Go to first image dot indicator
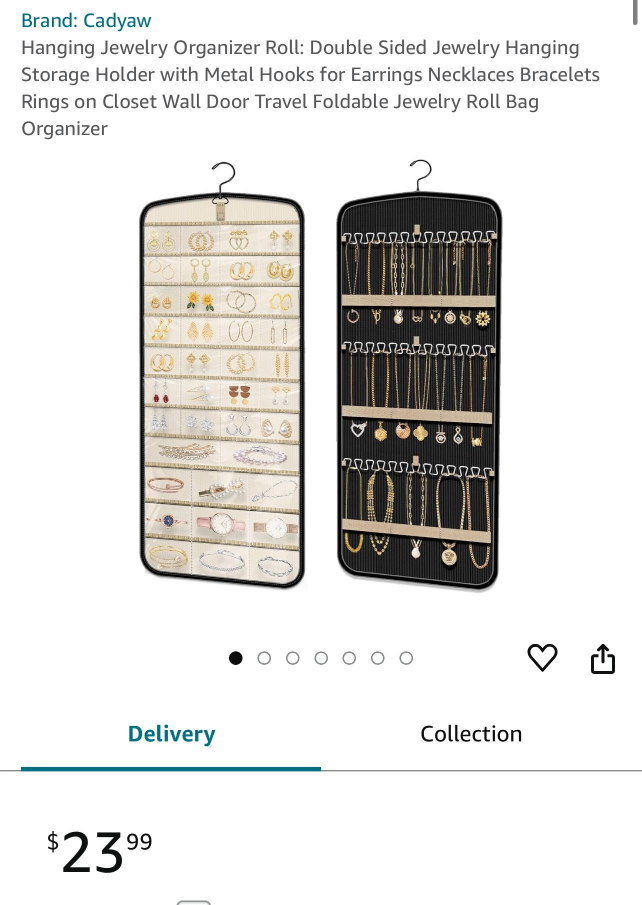Screen dimensions: 642x905 click(236, 658)
